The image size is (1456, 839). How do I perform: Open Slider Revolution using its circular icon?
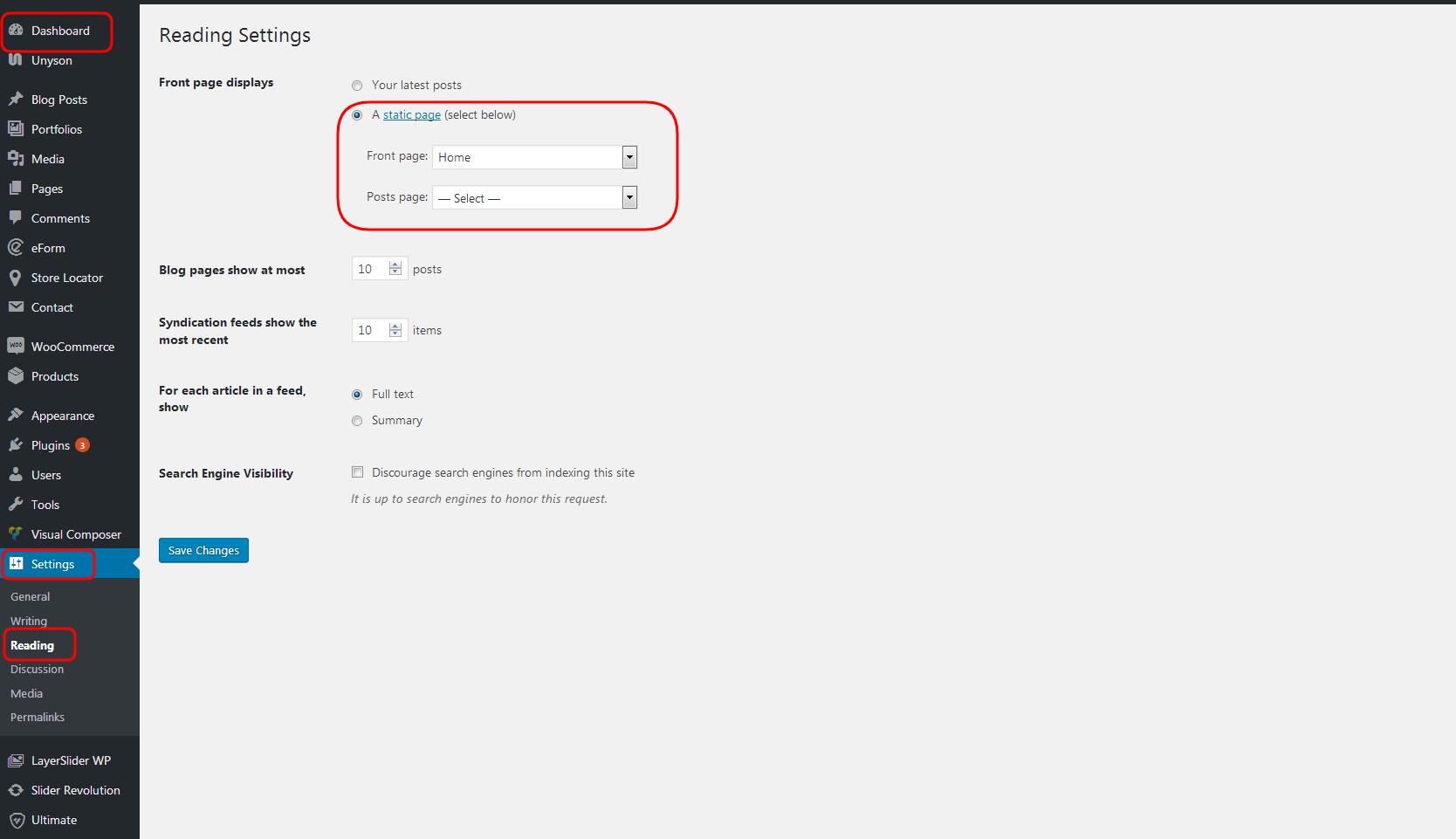click(17, 790)
